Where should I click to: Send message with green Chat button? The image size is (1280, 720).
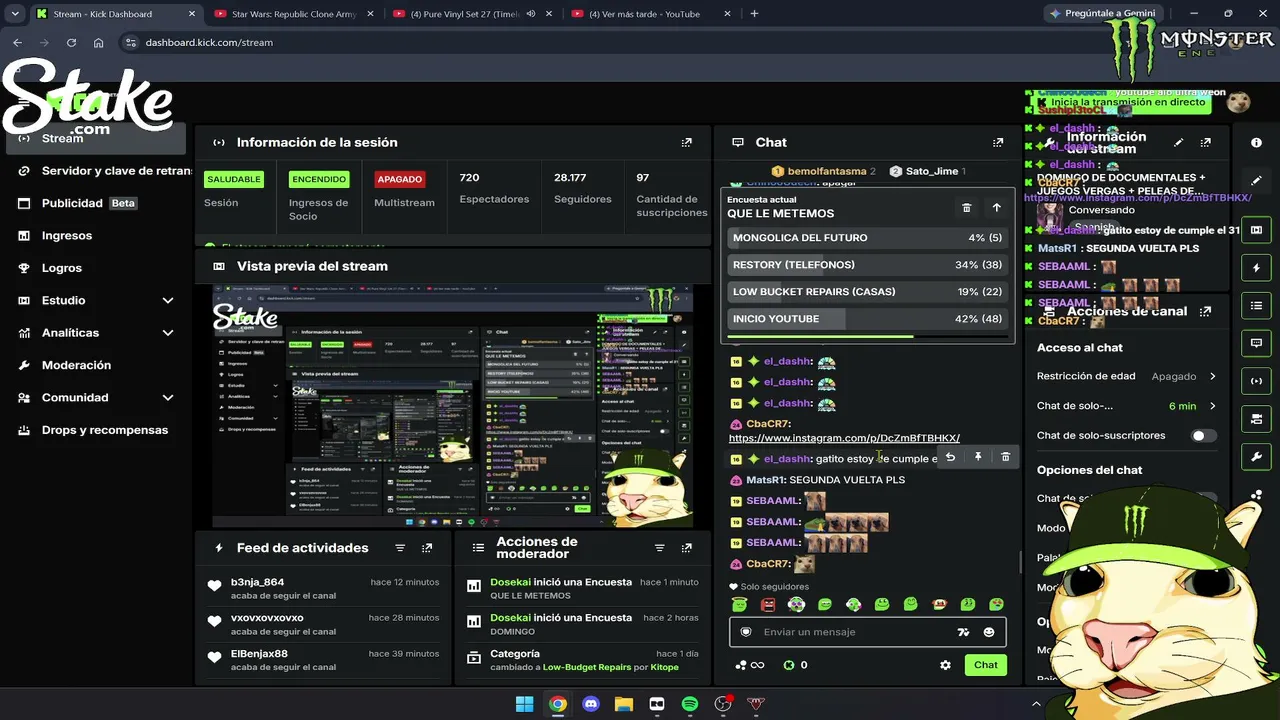(x=986, y=665)
